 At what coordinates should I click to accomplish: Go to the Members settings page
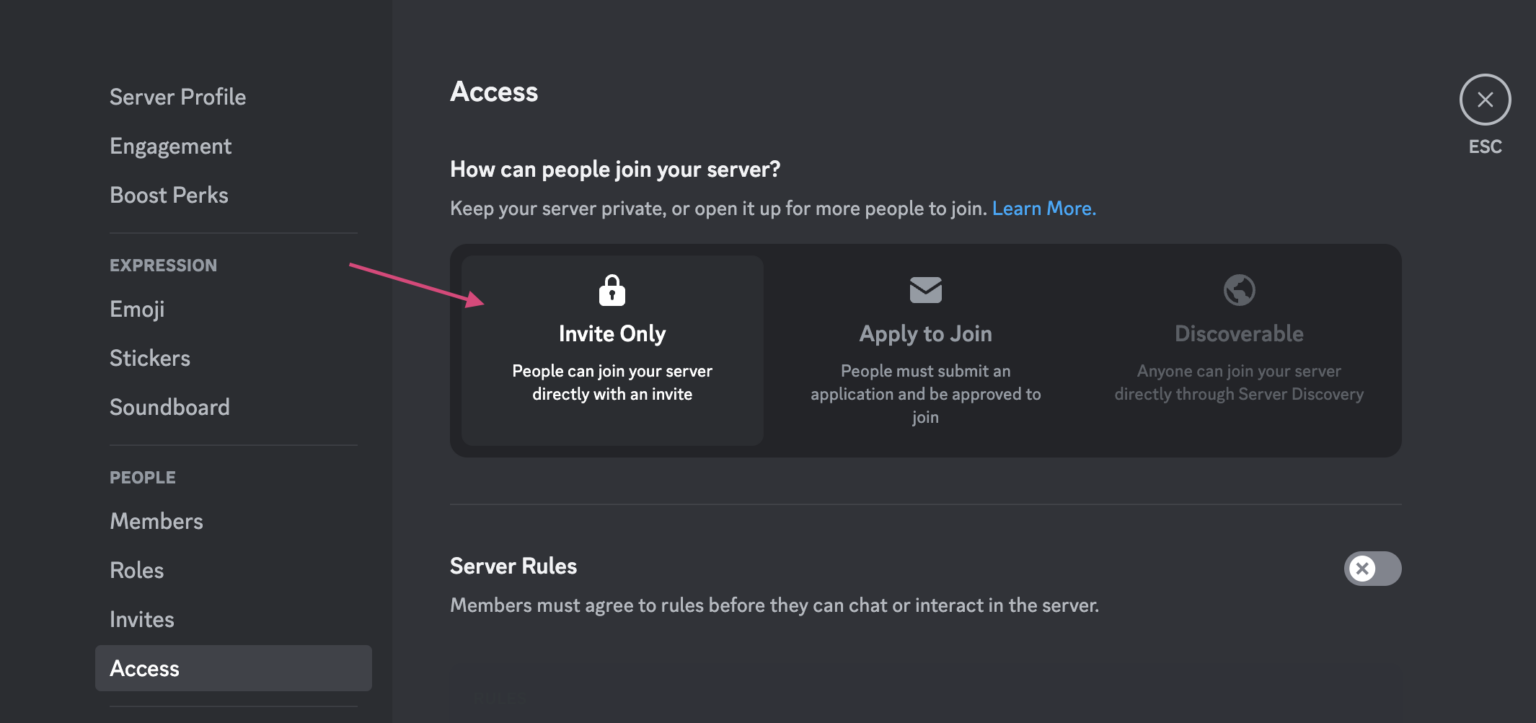[x=156, y=521]
